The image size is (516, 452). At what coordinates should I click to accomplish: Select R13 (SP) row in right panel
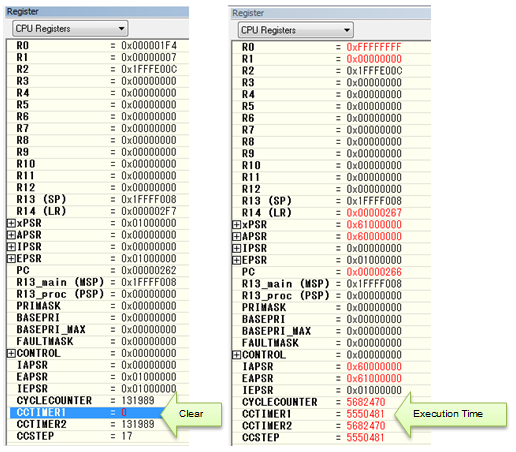pos(331,201)
